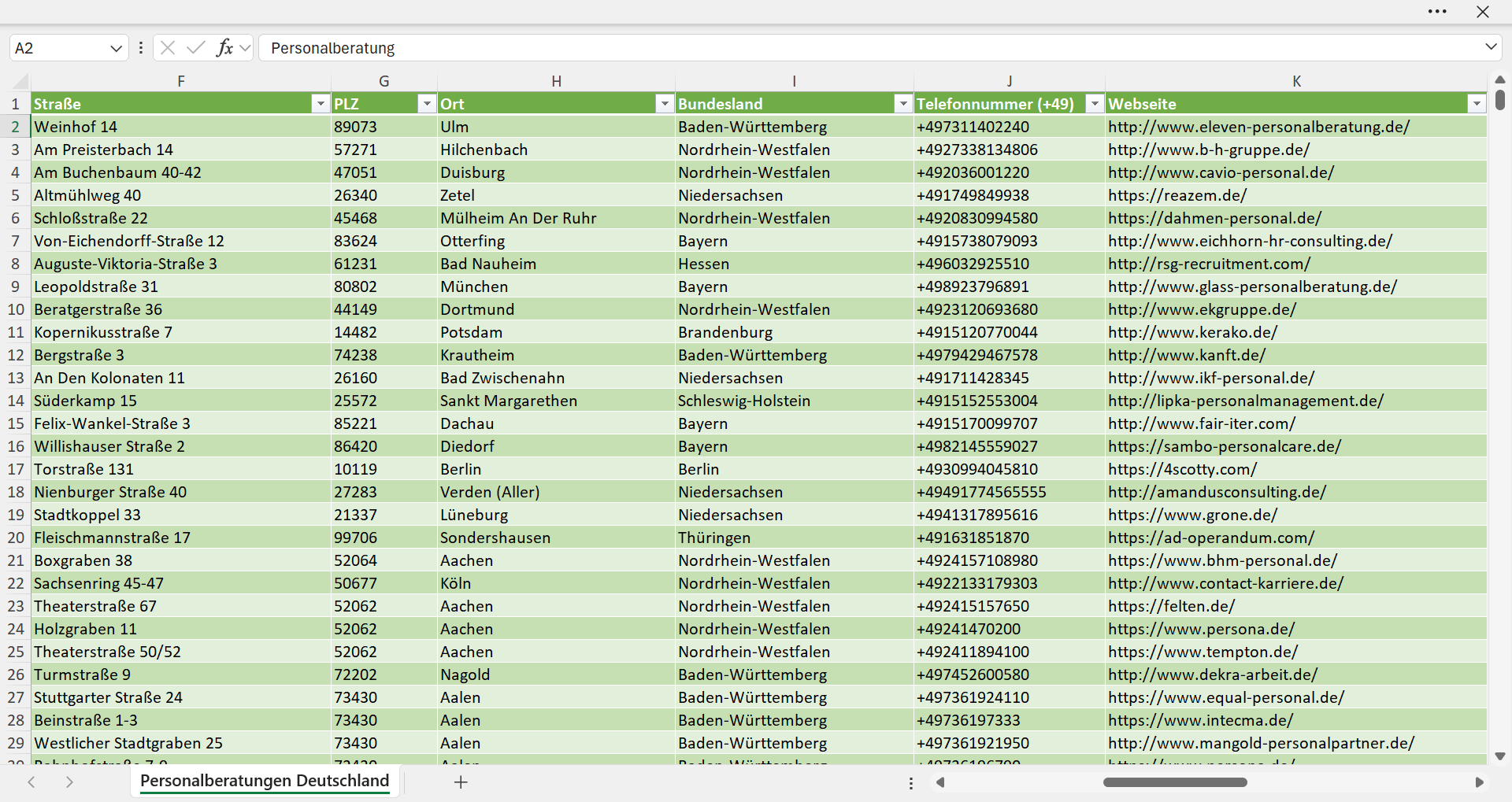Screen dimensions: 1512x802
Task: Confirm entry with the checkmark icon
Action: (x=195, y=48)
